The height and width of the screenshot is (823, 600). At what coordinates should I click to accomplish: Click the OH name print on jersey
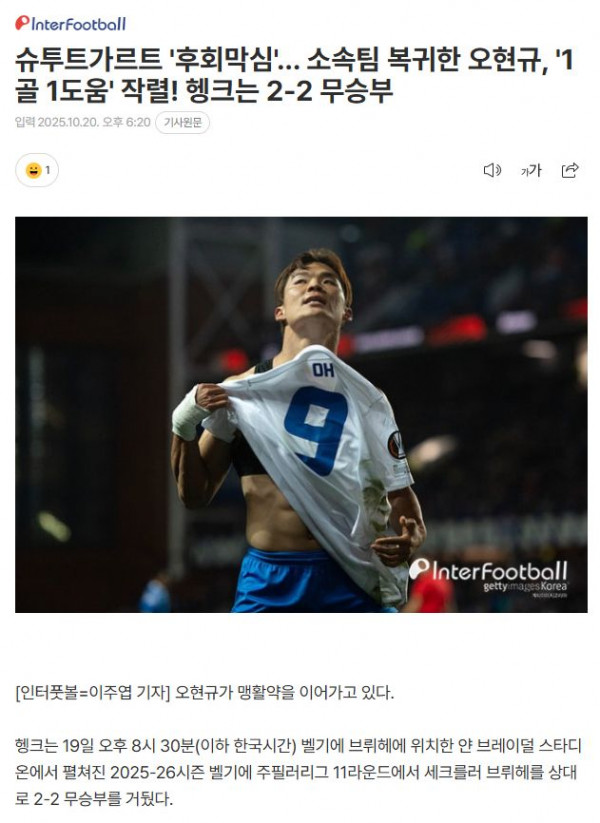click(x=323, y=370)
